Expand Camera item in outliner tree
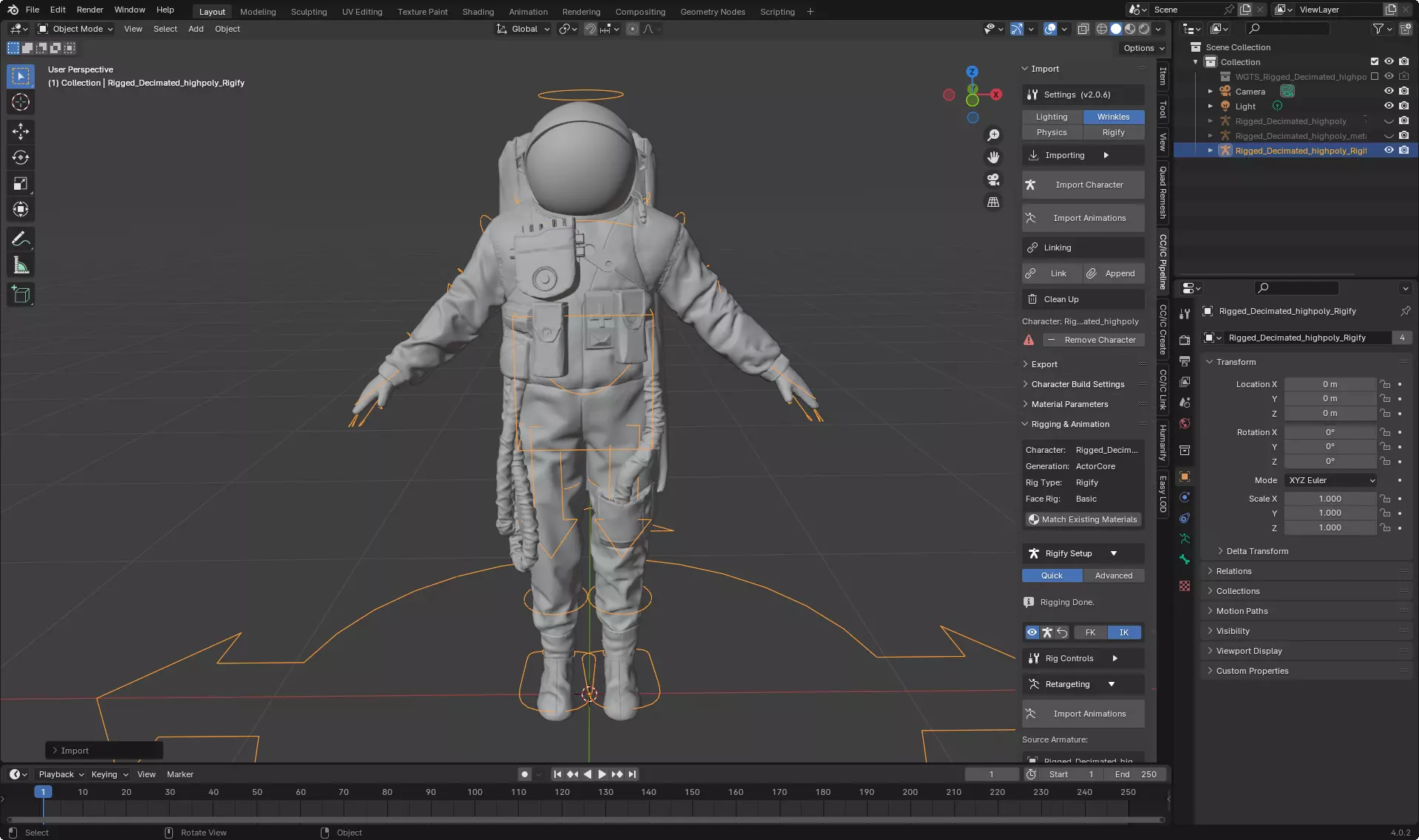Screen dimensions: 1419x840 (1210, 92)
